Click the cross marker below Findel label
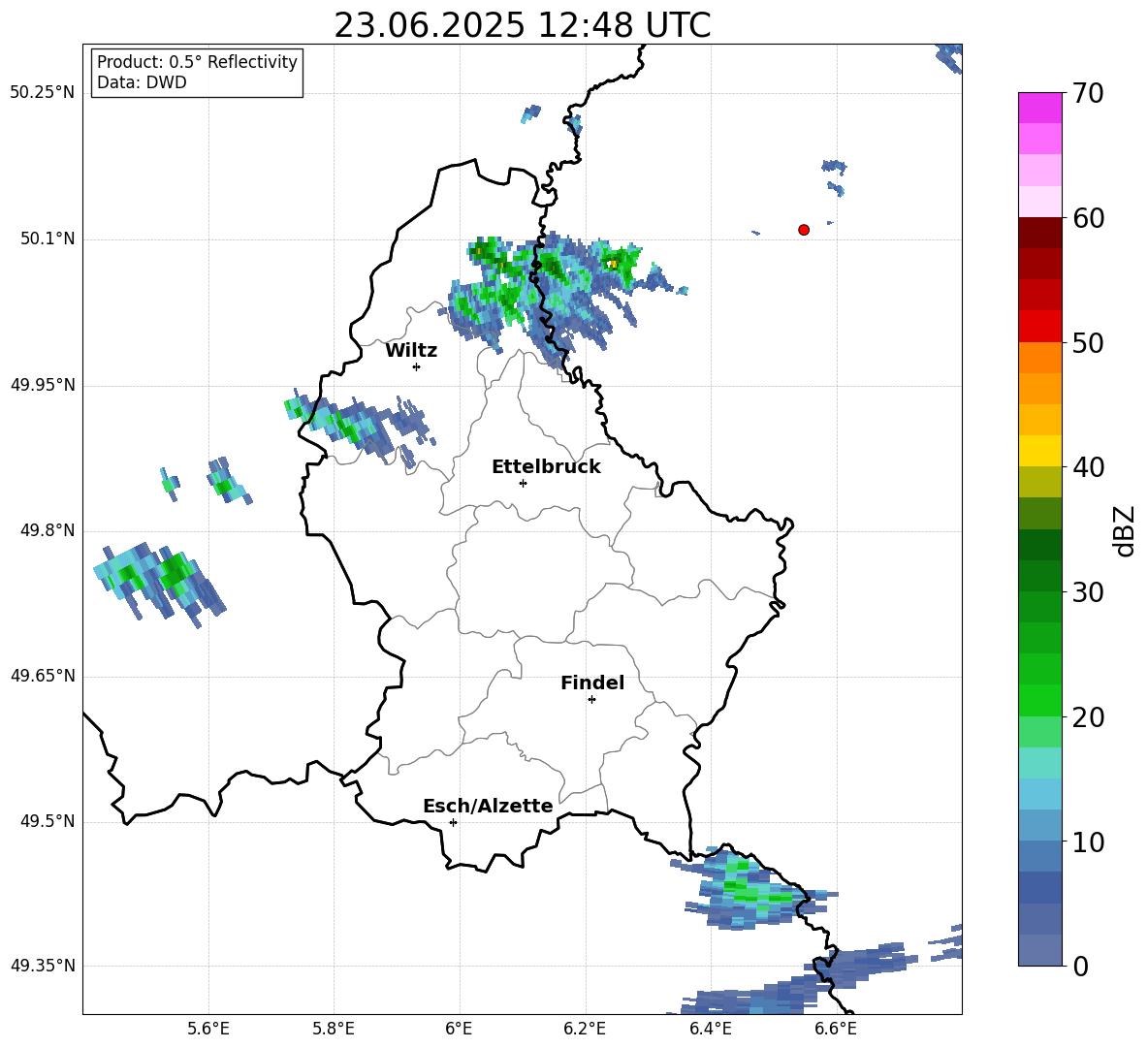Image resolution: width=1148 pixels, height=1048 pixels. coord(591,700)
